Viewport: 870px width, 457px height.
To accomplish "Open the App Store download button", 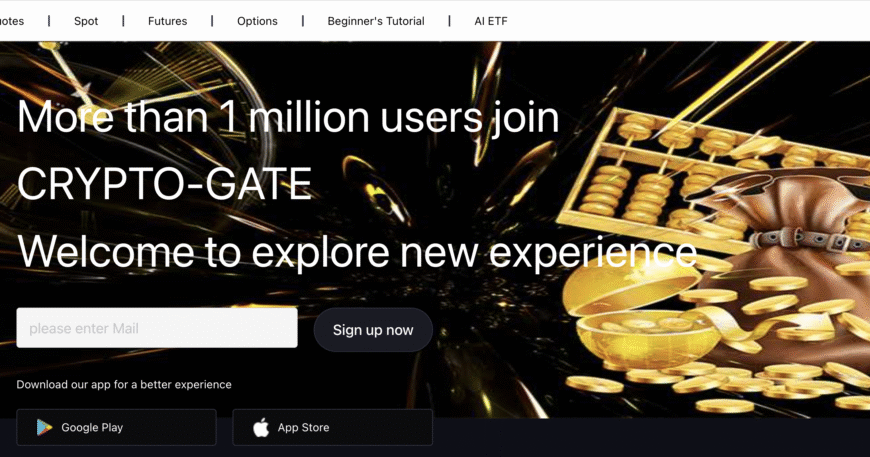I will (332, 427).
